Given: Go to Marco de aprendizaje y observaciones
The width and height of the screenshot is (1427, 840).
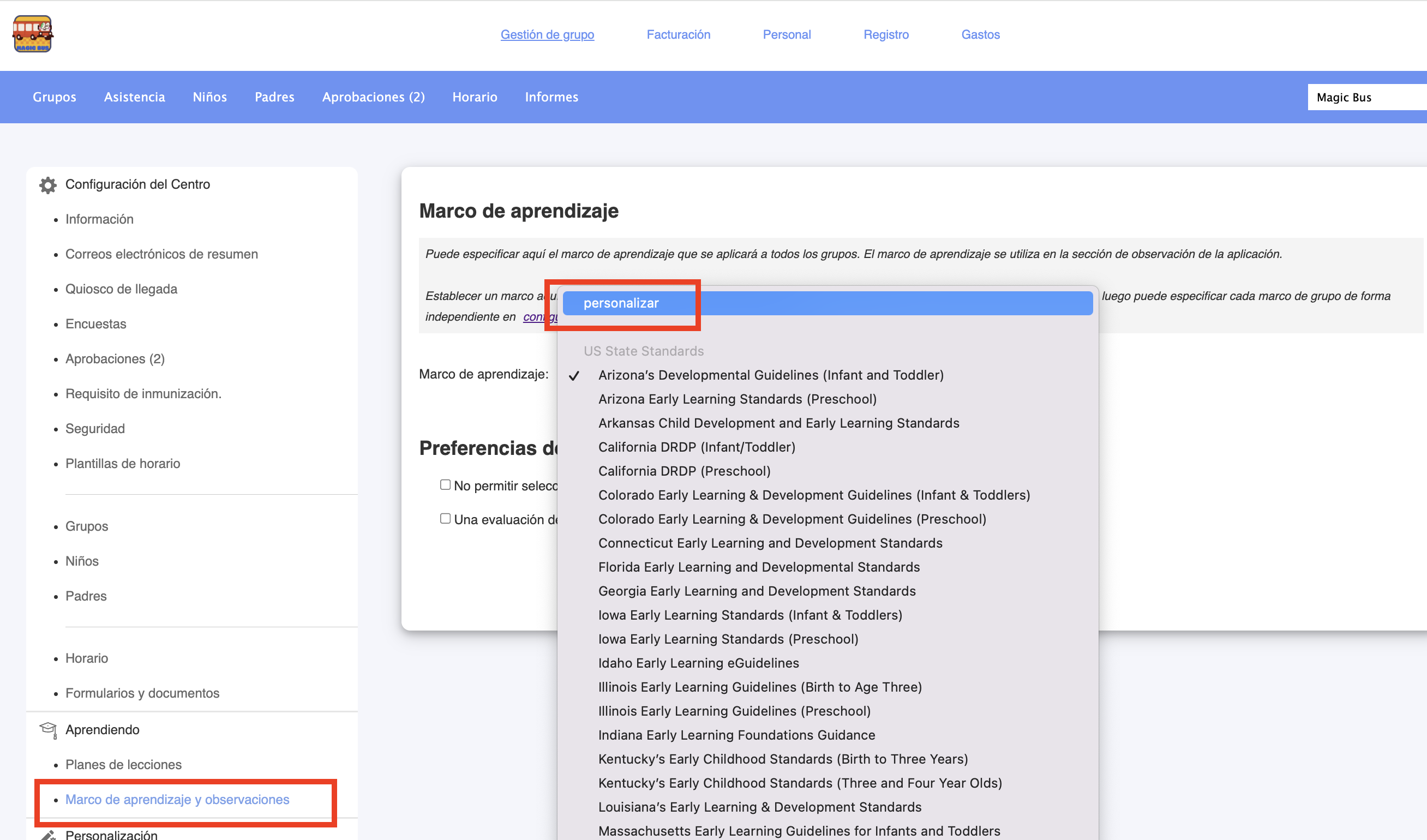Looking at the screenshot, I should pyautogui.click(x=177, y=799).
